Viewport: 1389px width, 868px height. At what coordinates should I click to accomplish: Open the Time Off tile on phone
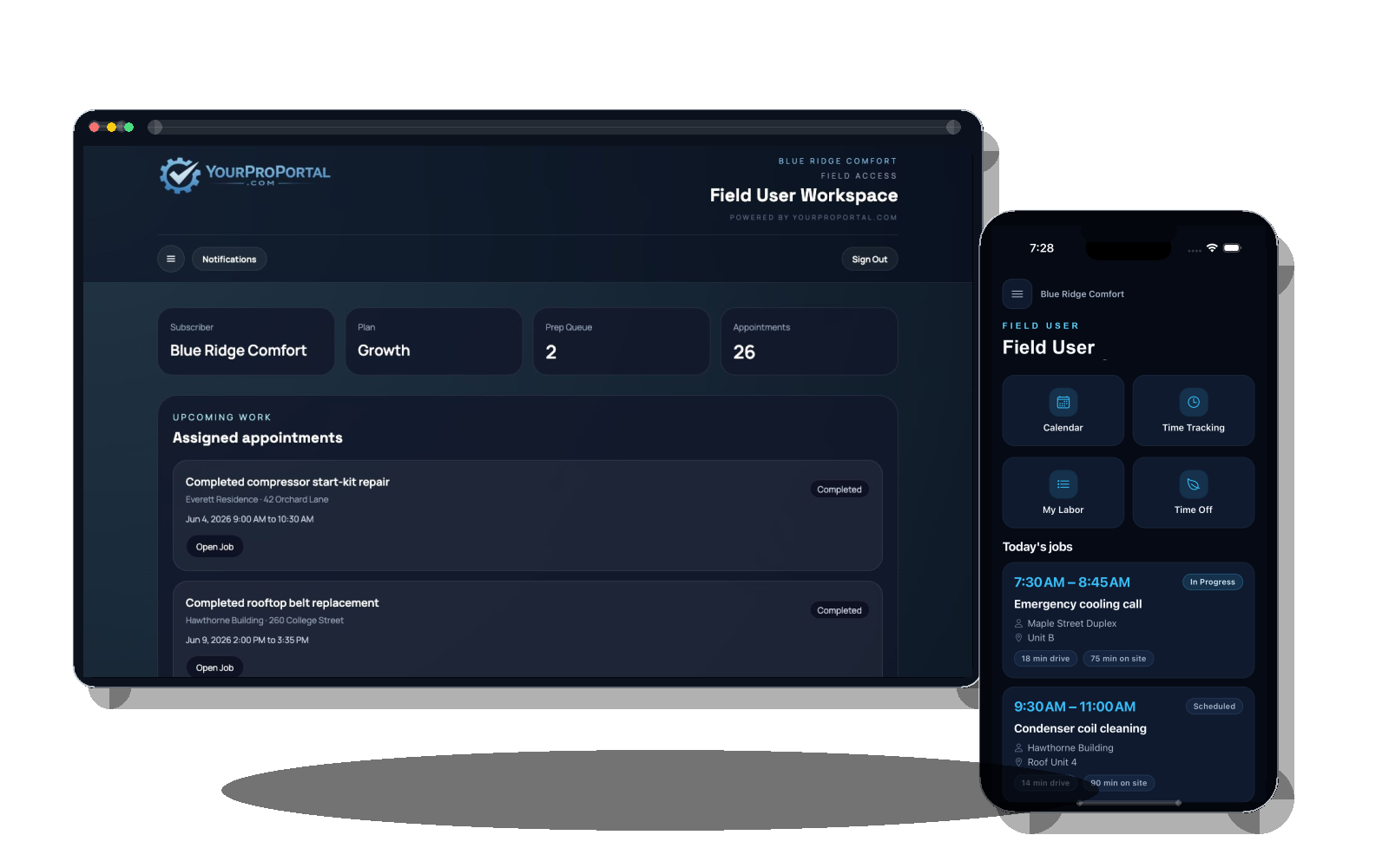point(1194,493)
